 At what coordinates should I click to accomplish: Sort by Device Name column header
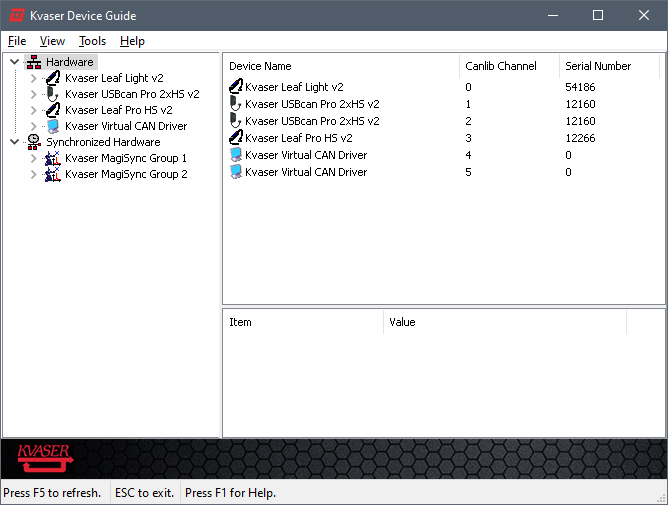(x=341, y=66)
